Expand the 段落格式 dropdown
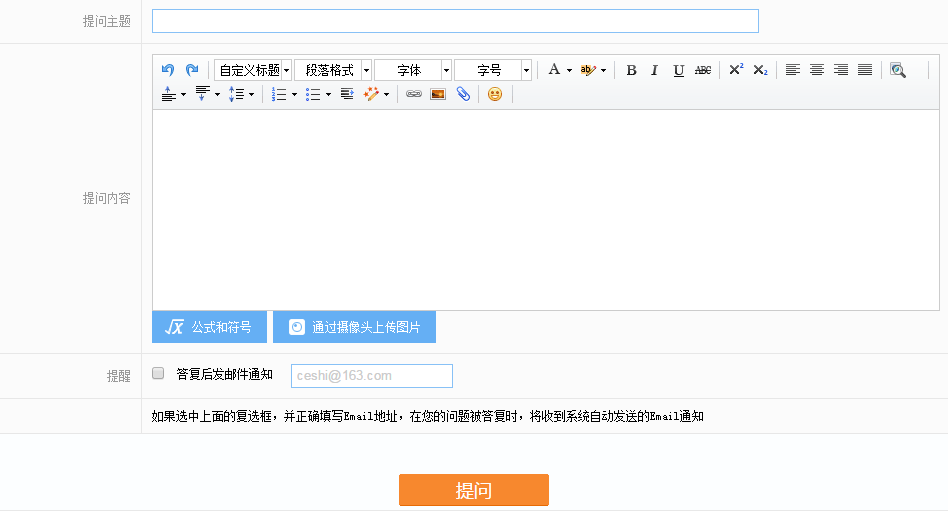 point(333,70)
